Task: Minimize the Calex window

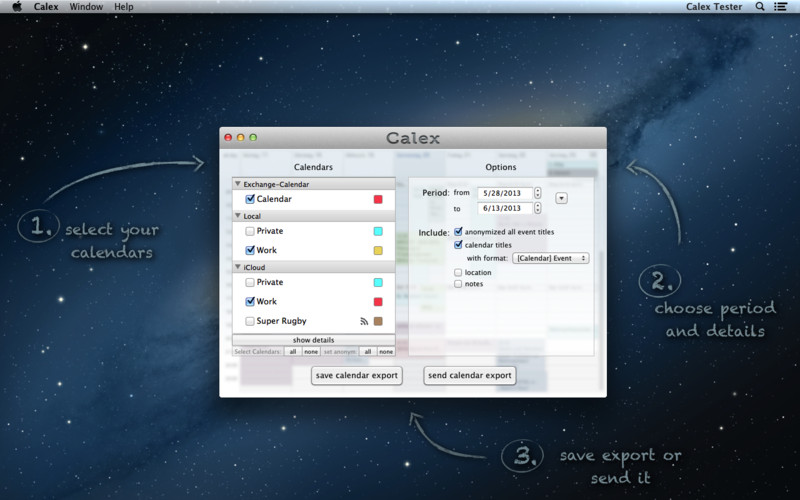Action: [x=240, y=137]
